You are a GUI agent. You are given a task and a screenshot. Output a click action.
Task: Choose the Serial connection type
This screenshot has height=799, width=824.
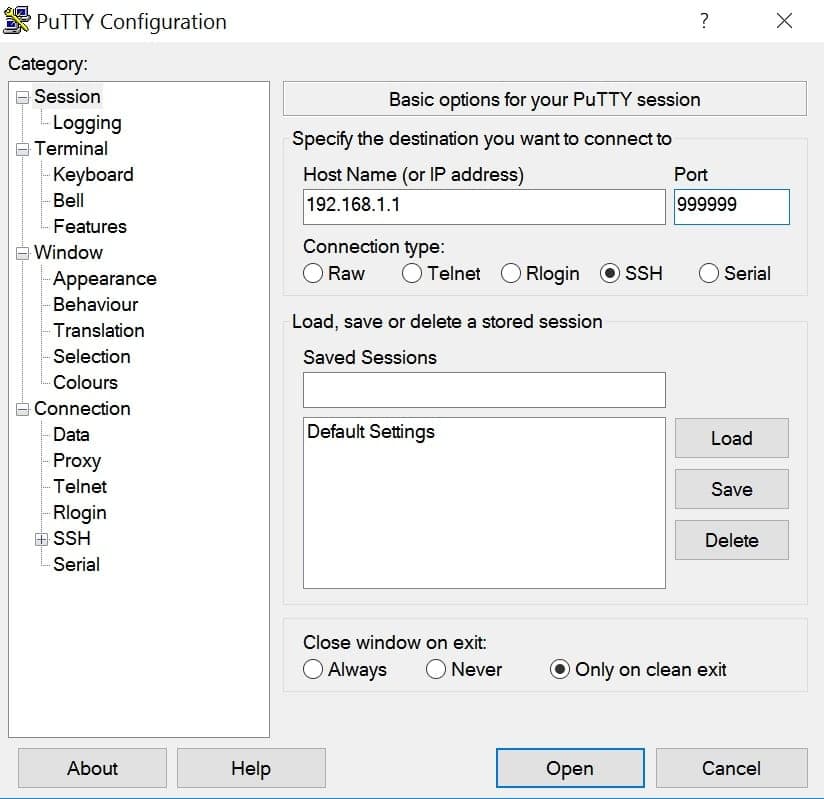click(709, 273)
